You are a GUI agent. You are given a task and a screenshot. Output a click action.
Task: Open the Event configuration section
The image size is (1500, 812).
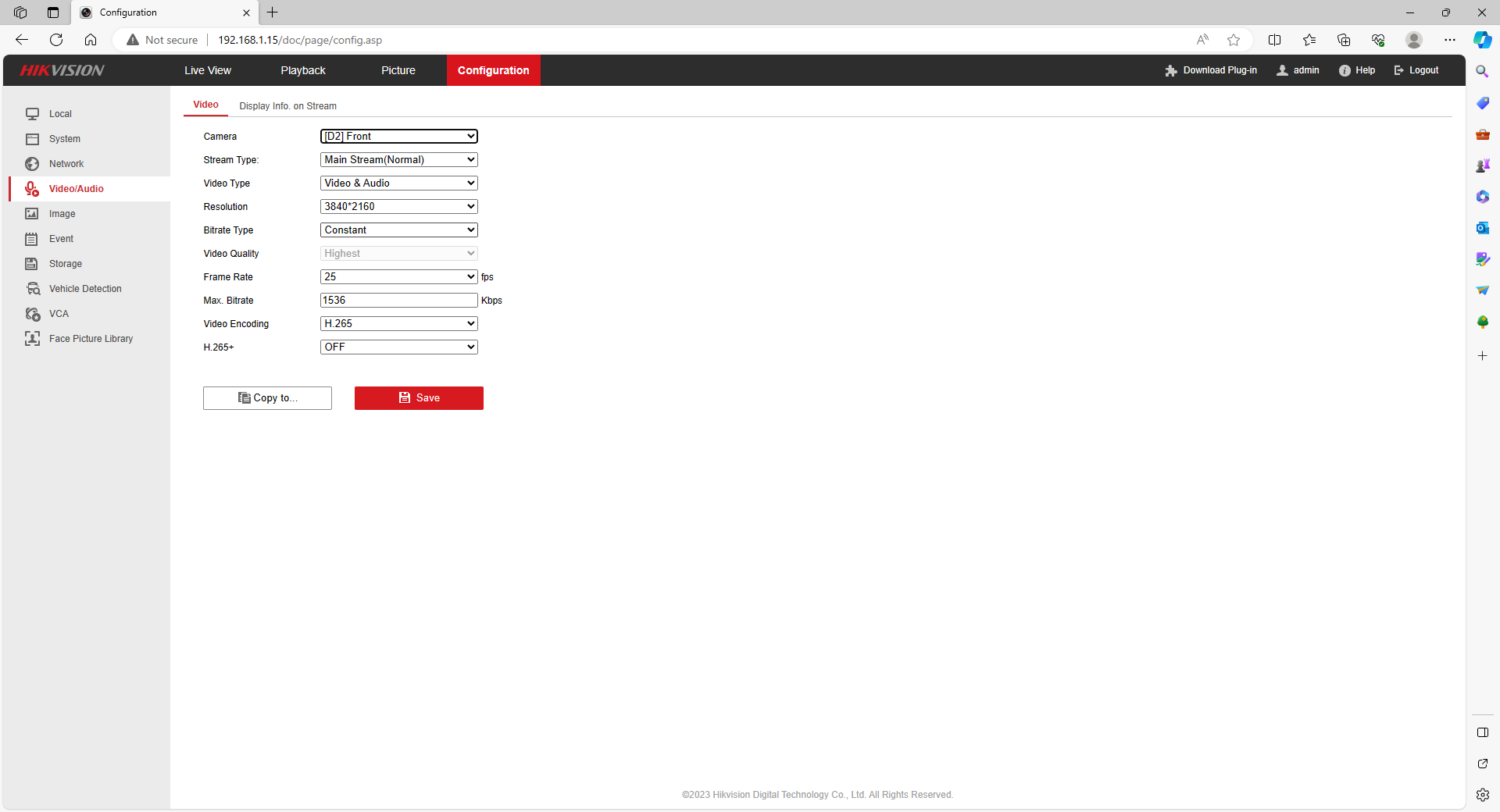[x=61, y=239]
